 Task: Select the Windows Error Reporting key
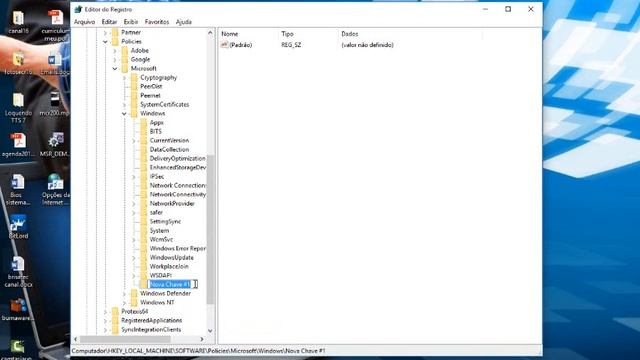[178, 249]
